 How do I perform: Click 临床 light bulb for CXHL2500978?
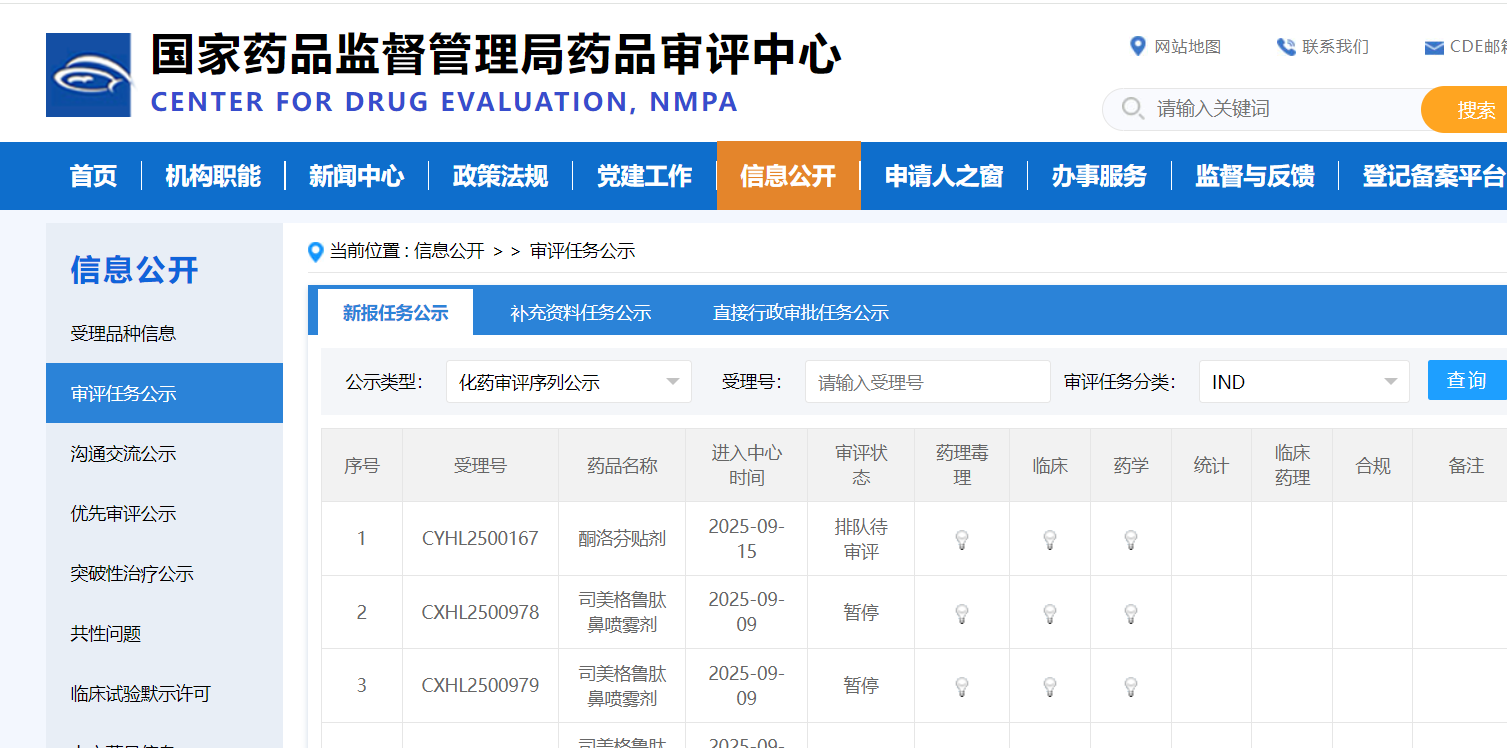(x=1050, y=613)
